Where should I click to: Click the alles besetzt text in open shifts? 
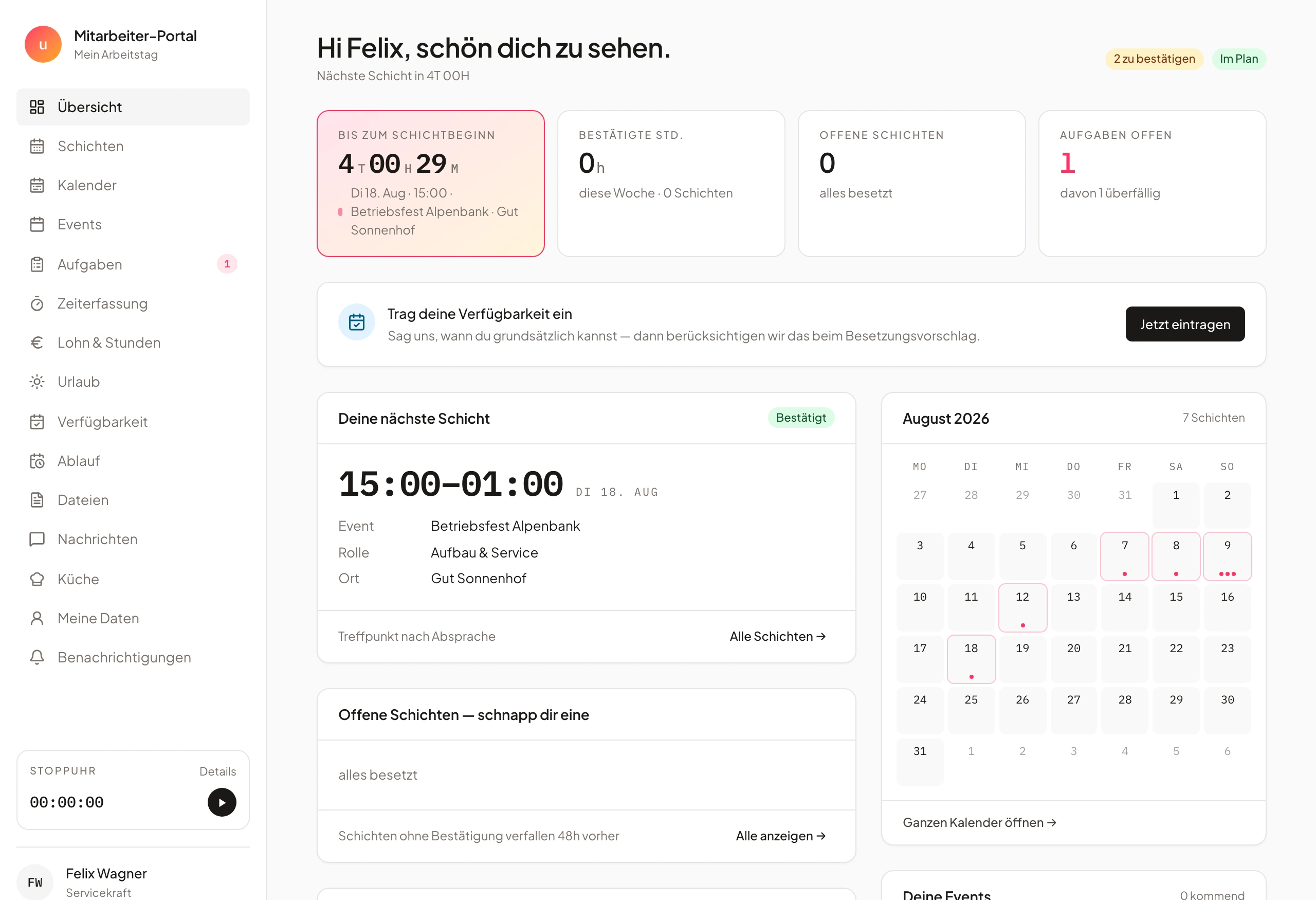[378, 775]
